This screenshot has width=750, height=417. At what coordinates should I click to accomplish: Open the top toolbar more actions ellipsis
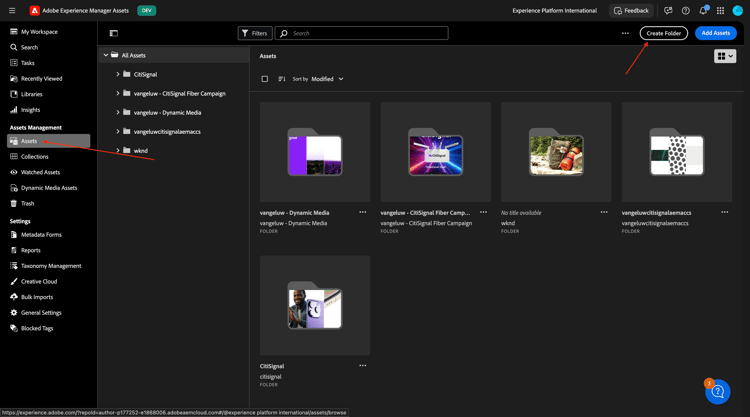pyautogui.click(x=626, y=33)
